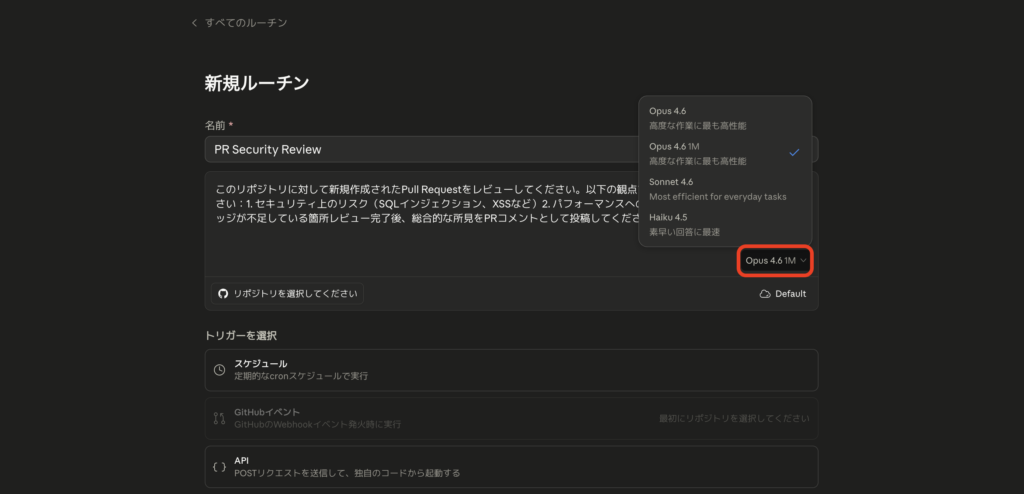Edit the name field PR Security Review
The height and width of the screenshot is (494, 1024).
tap(511, 150)
